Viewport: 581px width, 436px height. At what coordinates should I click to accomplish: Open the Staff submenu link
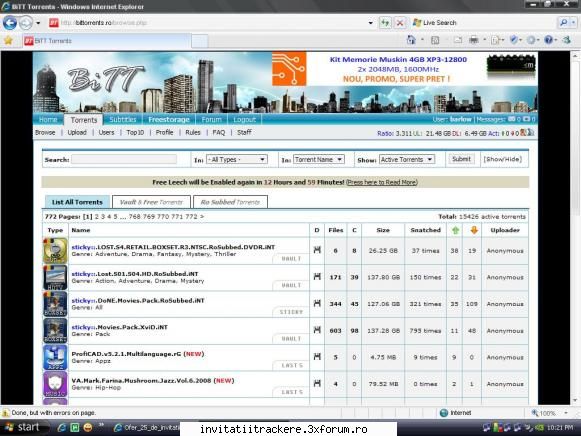[244, 133]
